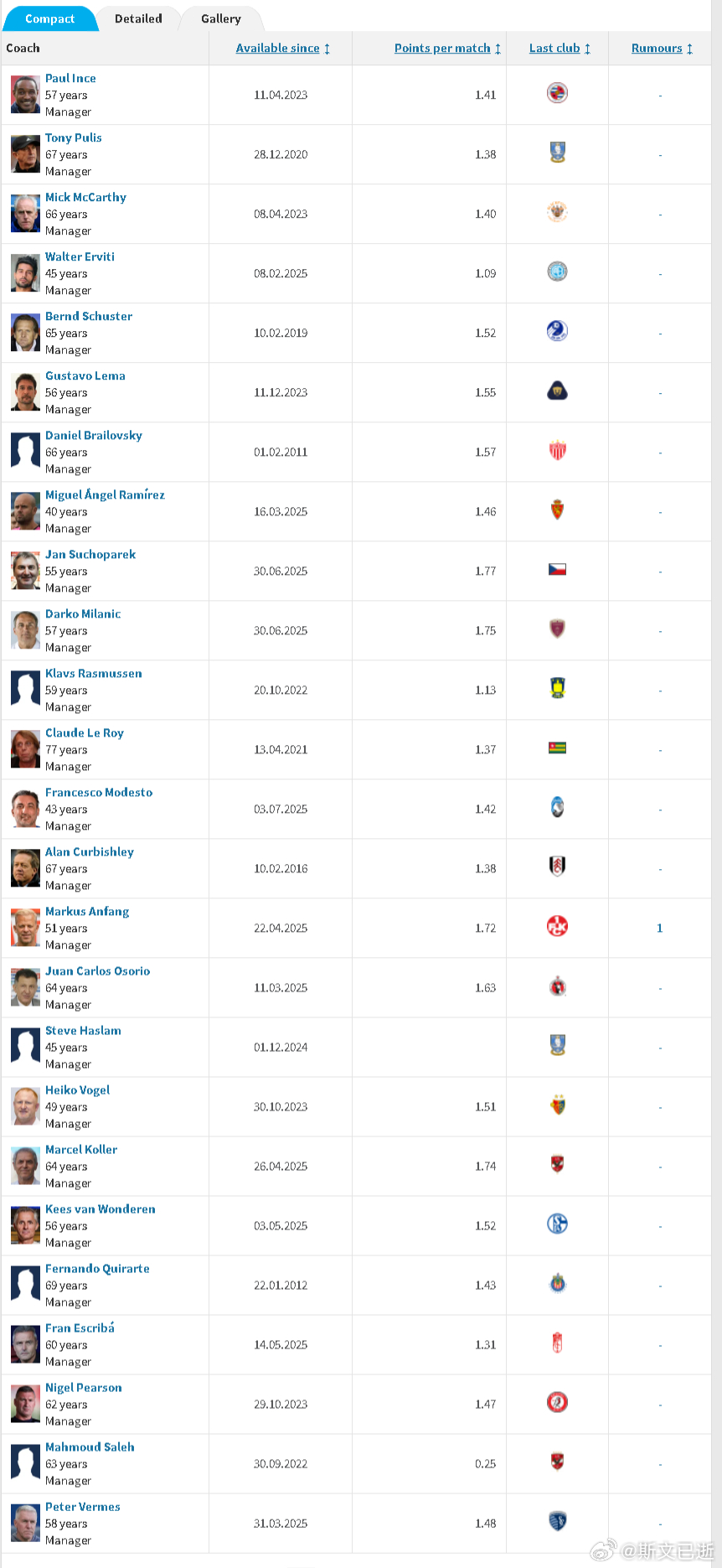
Task: Click Claude Le Roy's Togo flag icon
Action: [557, 748]
